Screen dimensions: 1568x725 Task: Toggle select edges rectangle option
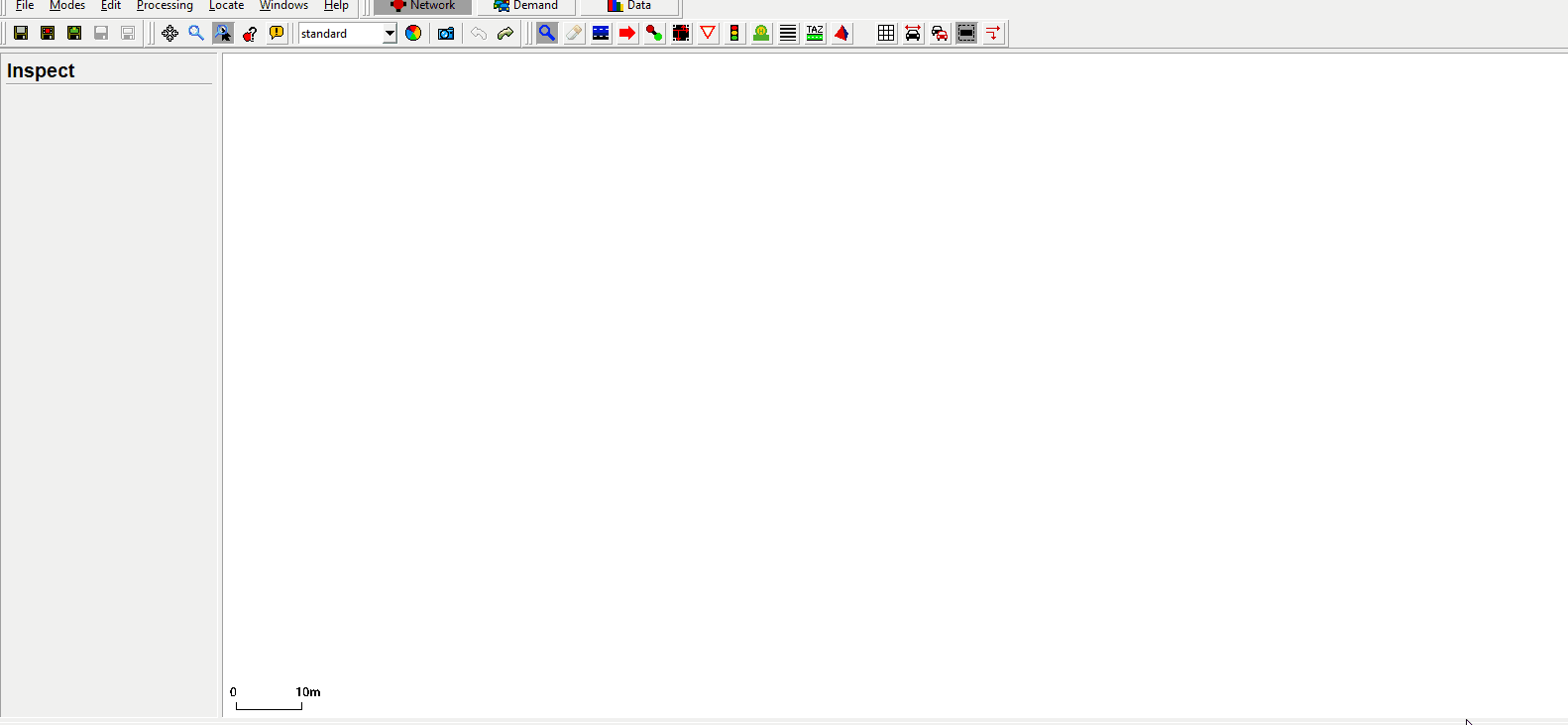[966, 33]
